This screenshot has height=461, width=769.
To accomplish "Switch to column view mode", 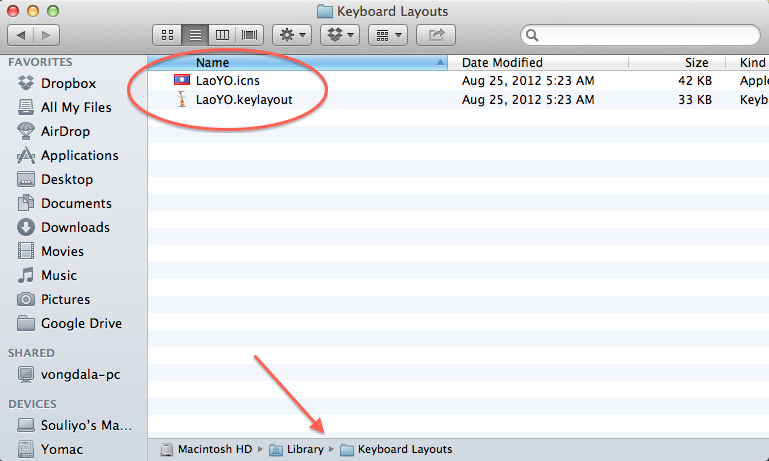I will 222,35.
